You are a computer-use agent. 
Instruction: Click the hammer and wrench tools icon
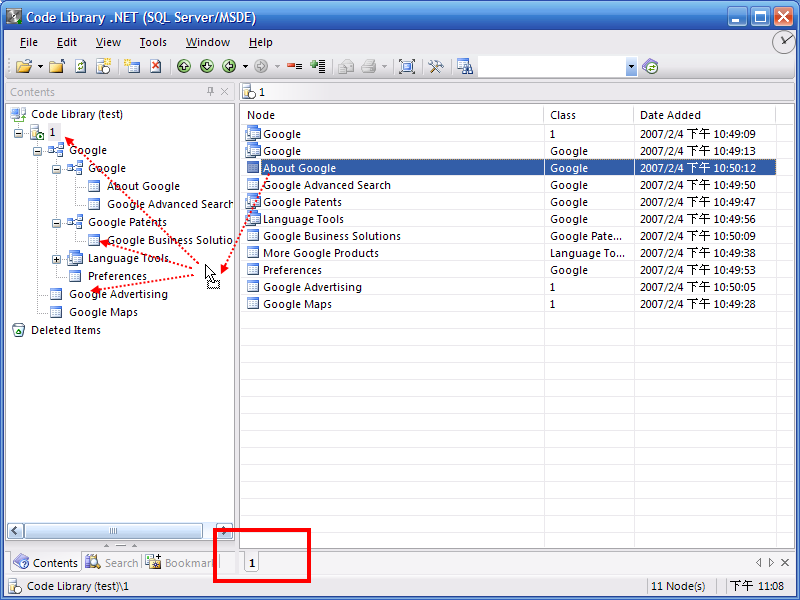coord(435,66)
